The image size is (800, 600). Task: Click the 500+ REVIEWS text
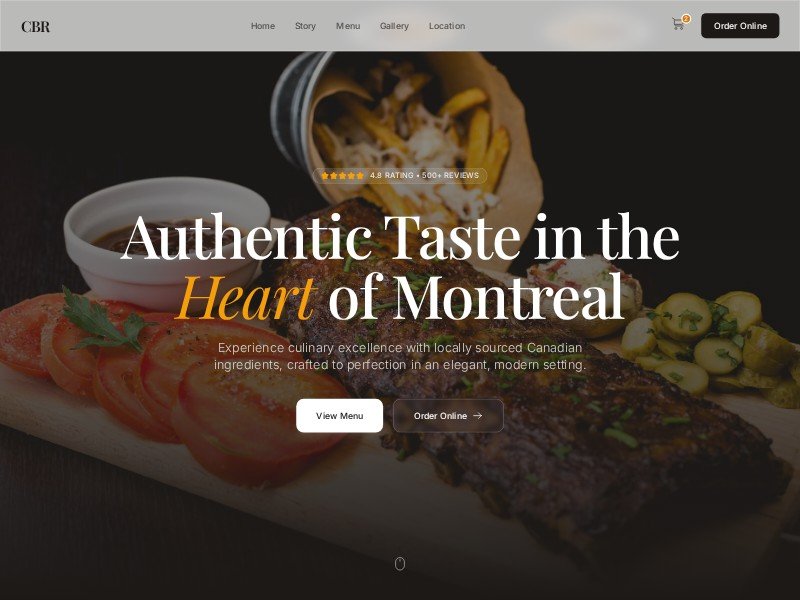click(x=451, y=176)
